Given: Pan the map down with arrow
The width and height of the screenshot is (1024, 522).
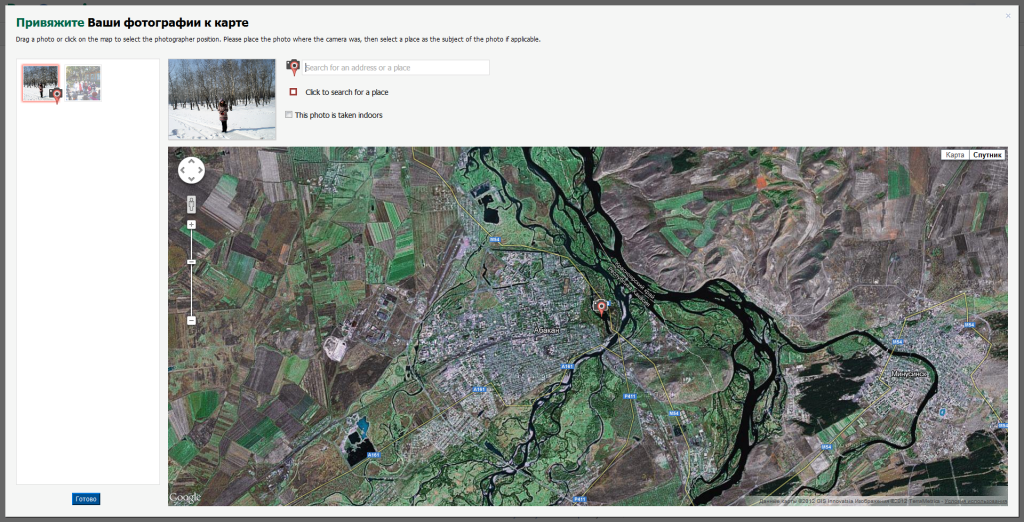Looking at the screenshot, I should tap(191, 179).
